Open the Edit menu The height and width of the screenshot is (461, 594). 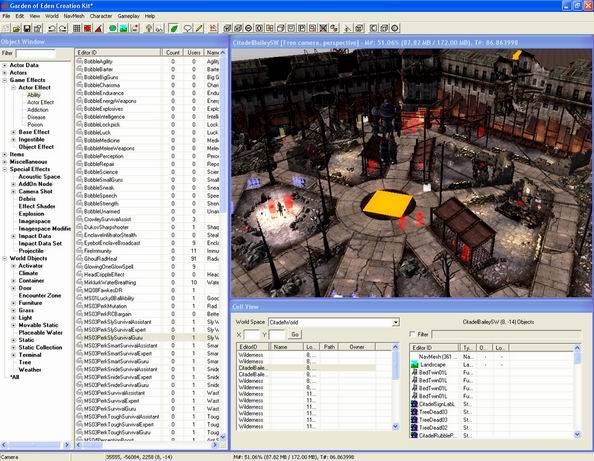tap(20, 16)
